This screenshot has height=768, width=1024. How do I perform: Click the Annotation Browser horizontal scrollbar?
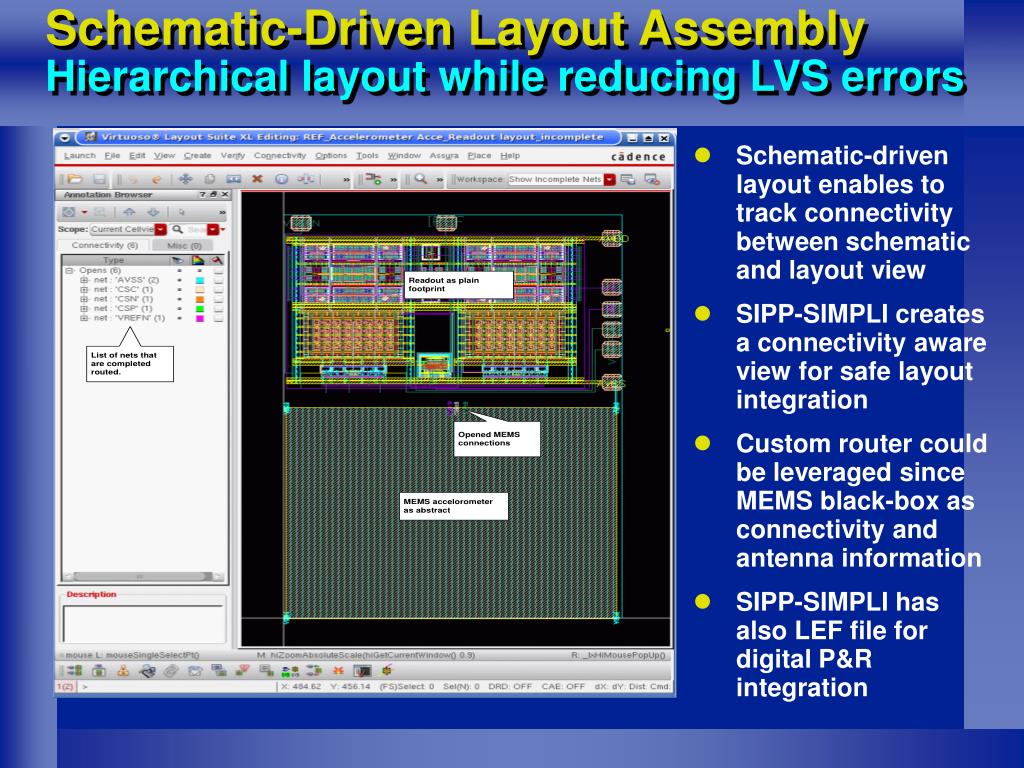pyautogui.click(x=143, y=577)
